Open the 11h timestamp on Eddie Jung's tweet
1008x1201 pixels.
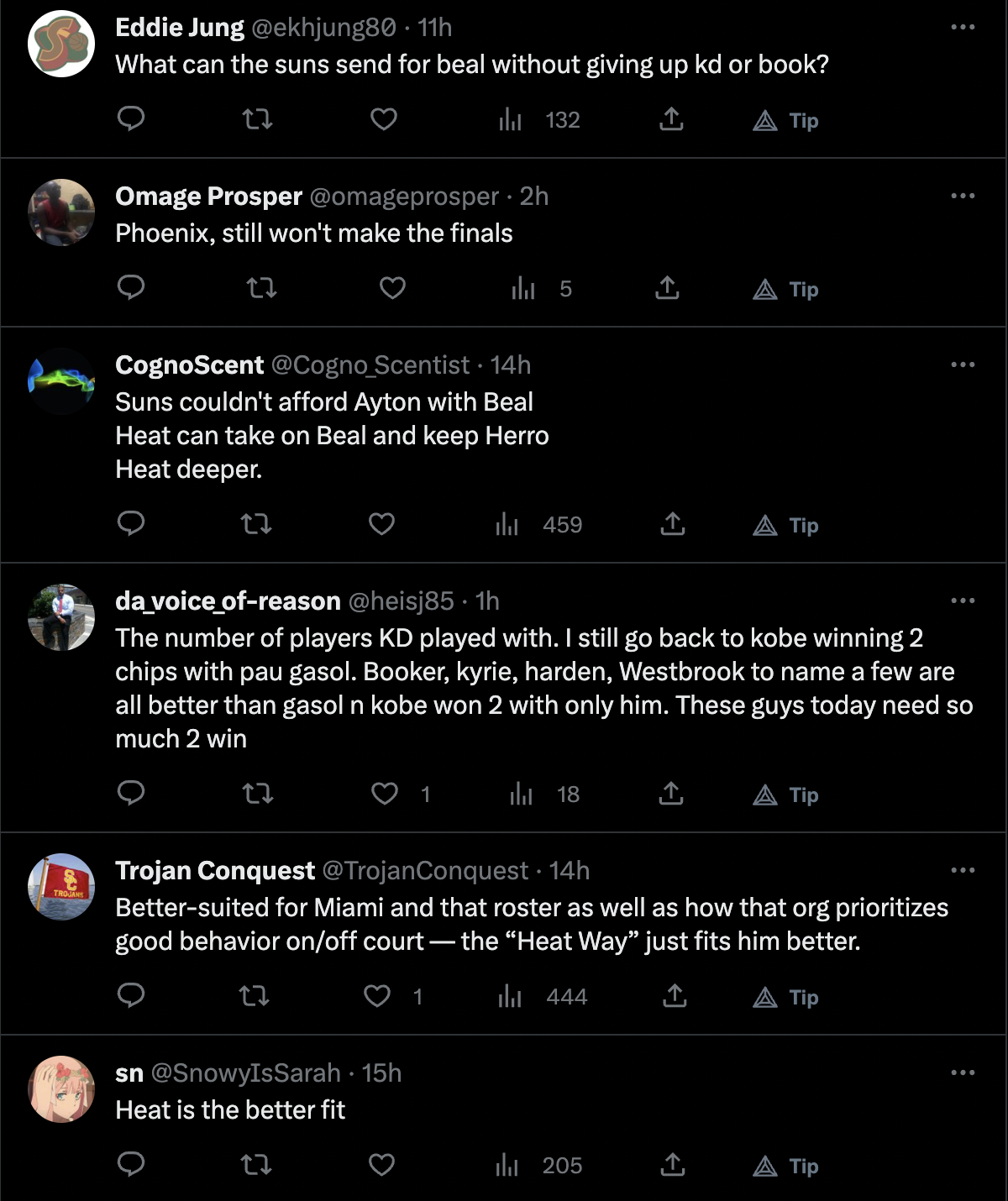[x=434, y=27]
